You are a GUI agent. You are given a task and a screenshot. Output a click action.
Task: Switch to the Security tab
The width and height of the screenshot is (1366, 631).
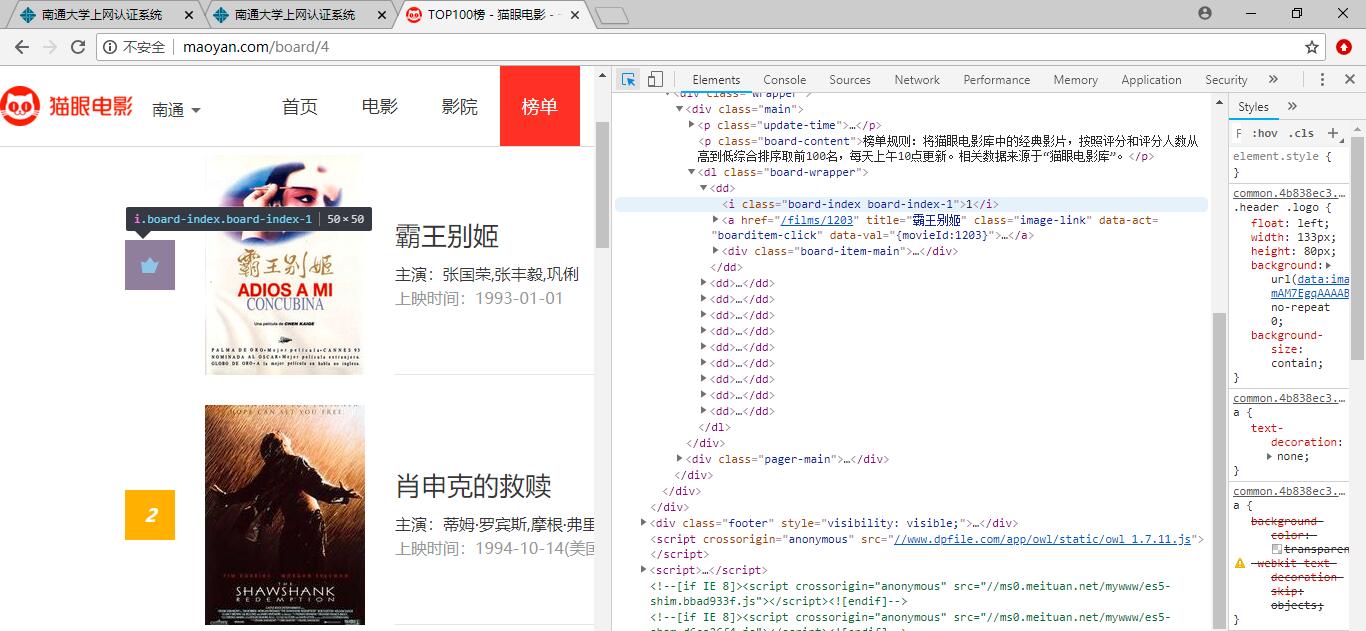coord(1226,80)
